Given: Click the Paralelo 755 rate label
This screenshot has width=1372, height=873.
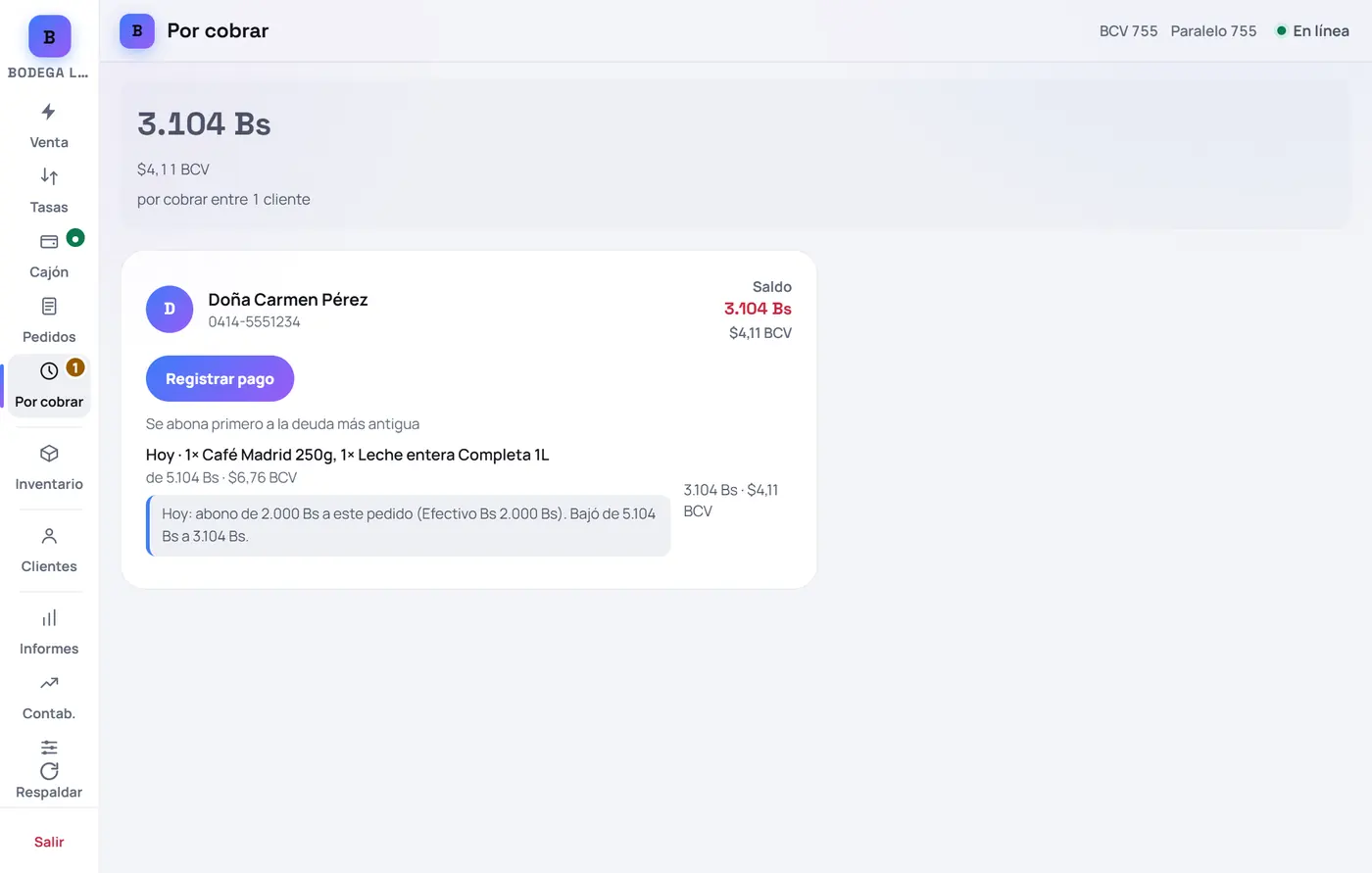Looking at the screenshot, I should click(1213, 31).
